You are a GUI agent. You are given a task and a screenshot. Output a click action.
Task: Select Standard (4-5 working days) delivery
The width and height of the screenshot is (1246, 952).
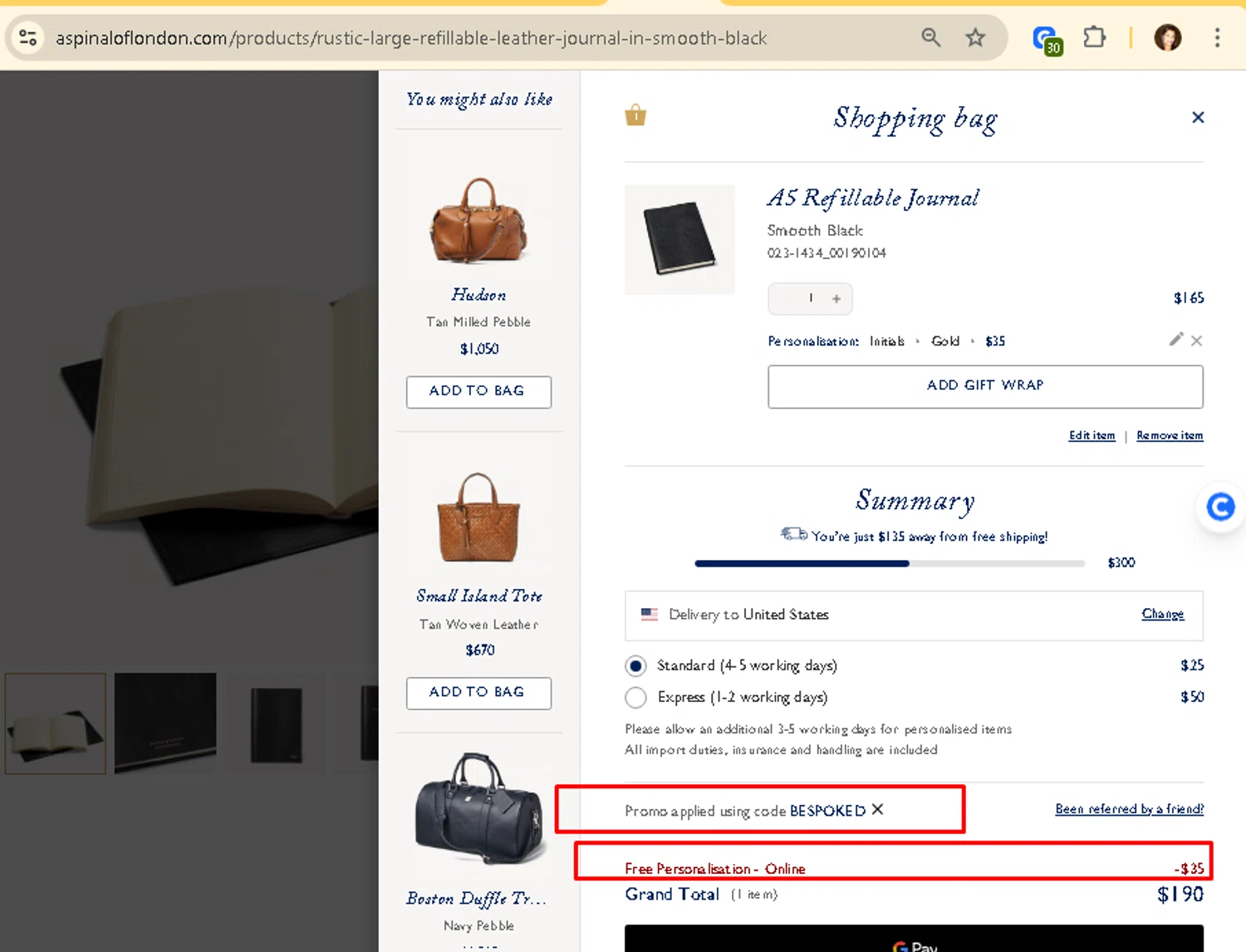tap(635, 665)
